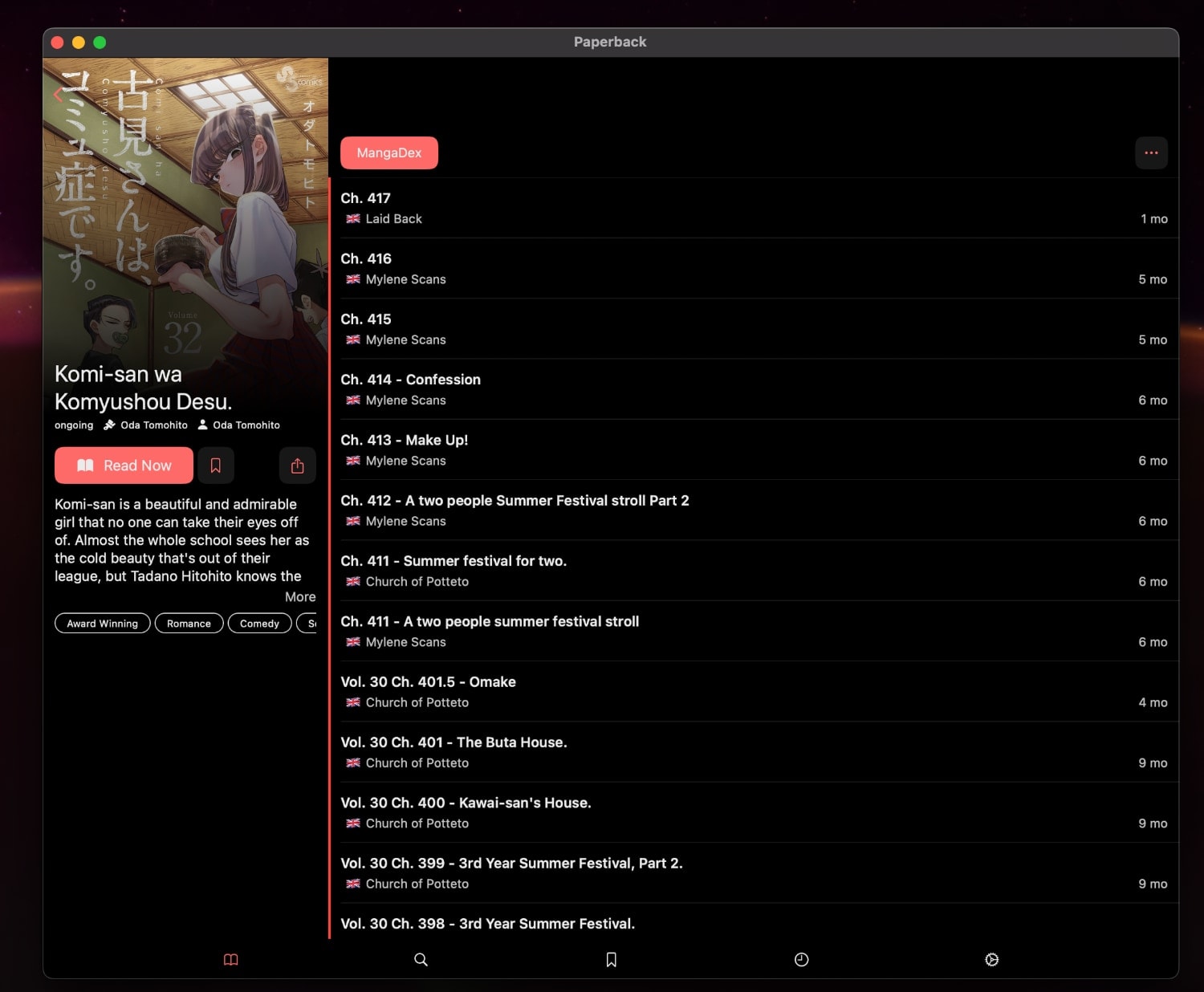
Task: Open the History clock icon
Action: tap(801, 959)
